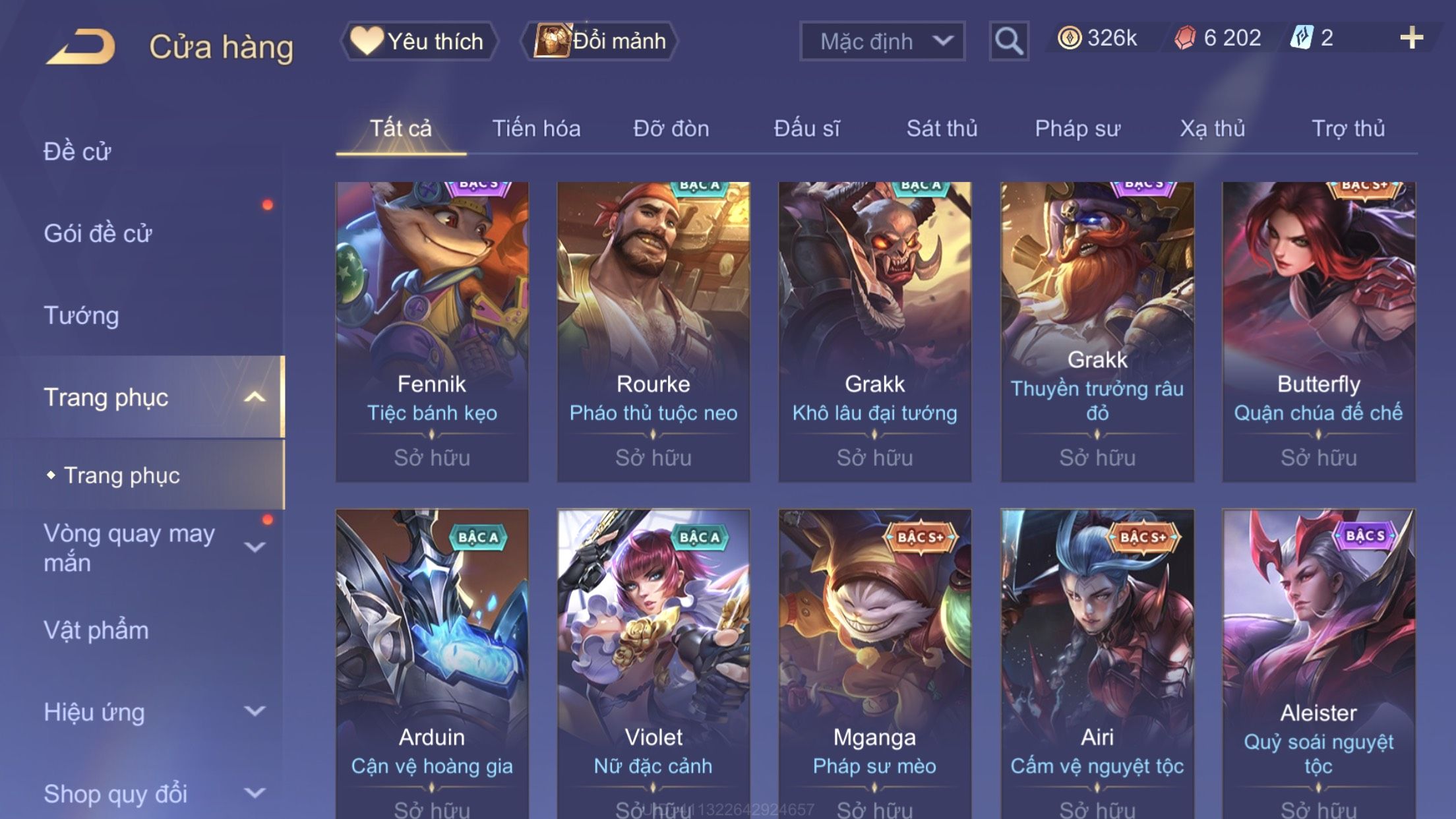Viewport: 1456px width, 819px height.
Task: Open Yêu thích favorites heart button
Action: (418, 41)
